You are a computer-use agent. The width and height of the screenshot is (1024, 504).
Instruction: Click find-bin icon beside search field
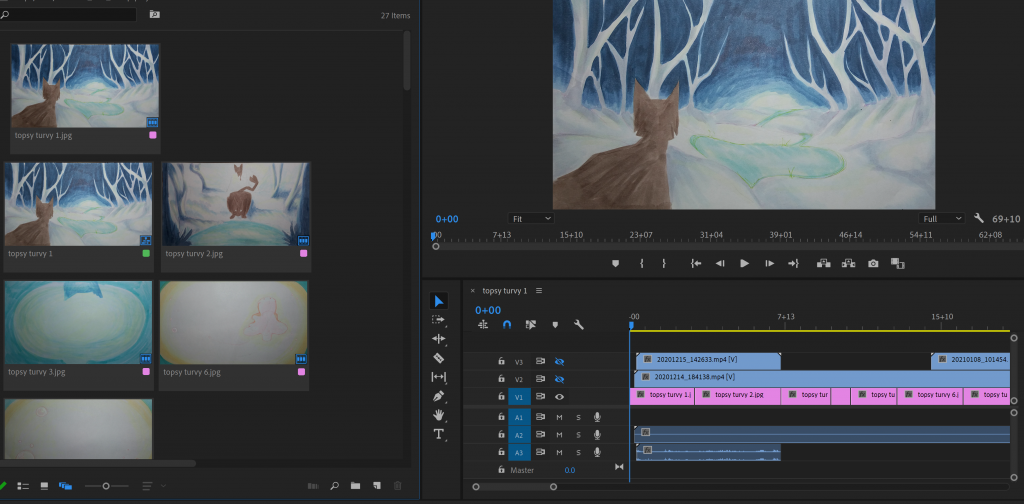(x=154, y=14)
